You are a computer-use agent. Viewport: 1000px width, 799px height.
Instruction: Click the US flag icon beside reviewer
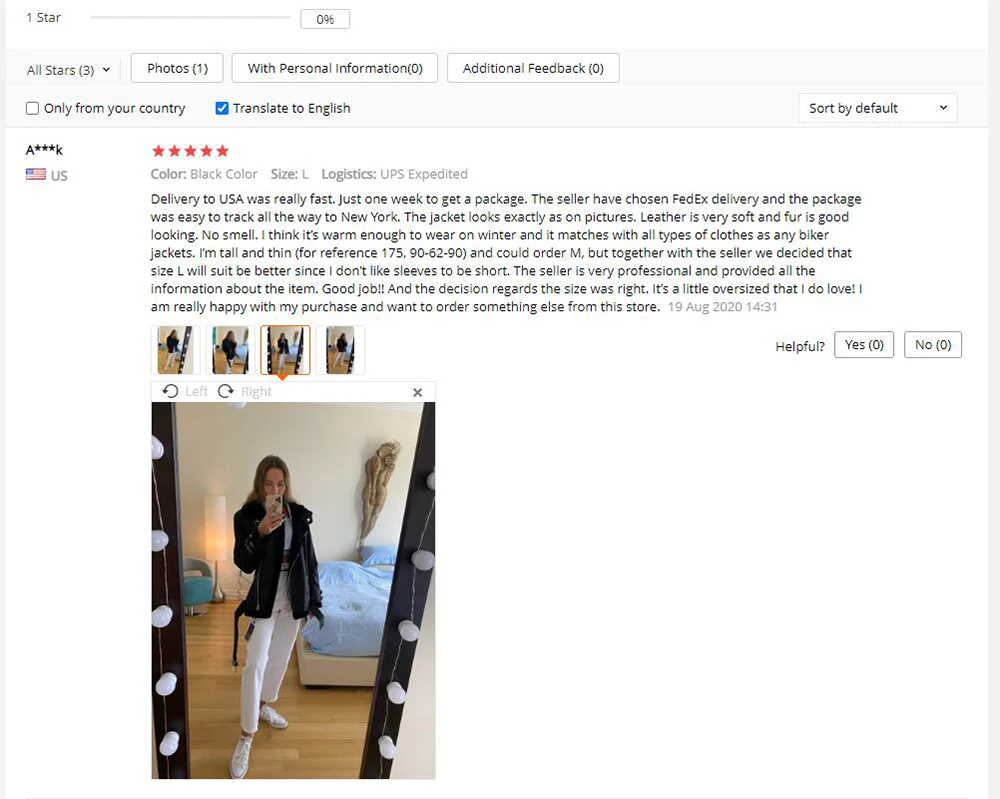click(36, 174)
